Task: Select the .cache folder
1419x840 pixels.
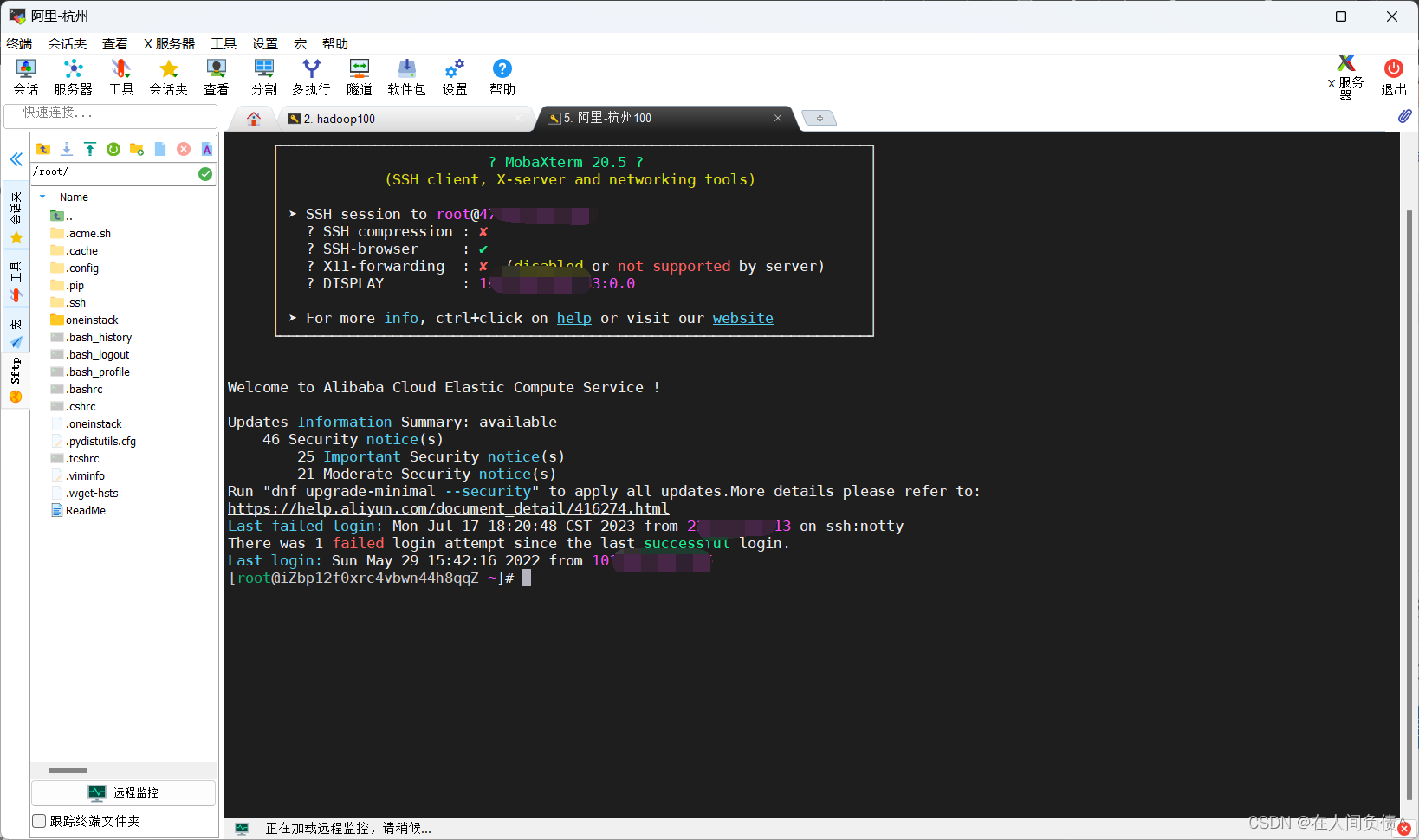Action: [x=75, y=250]
